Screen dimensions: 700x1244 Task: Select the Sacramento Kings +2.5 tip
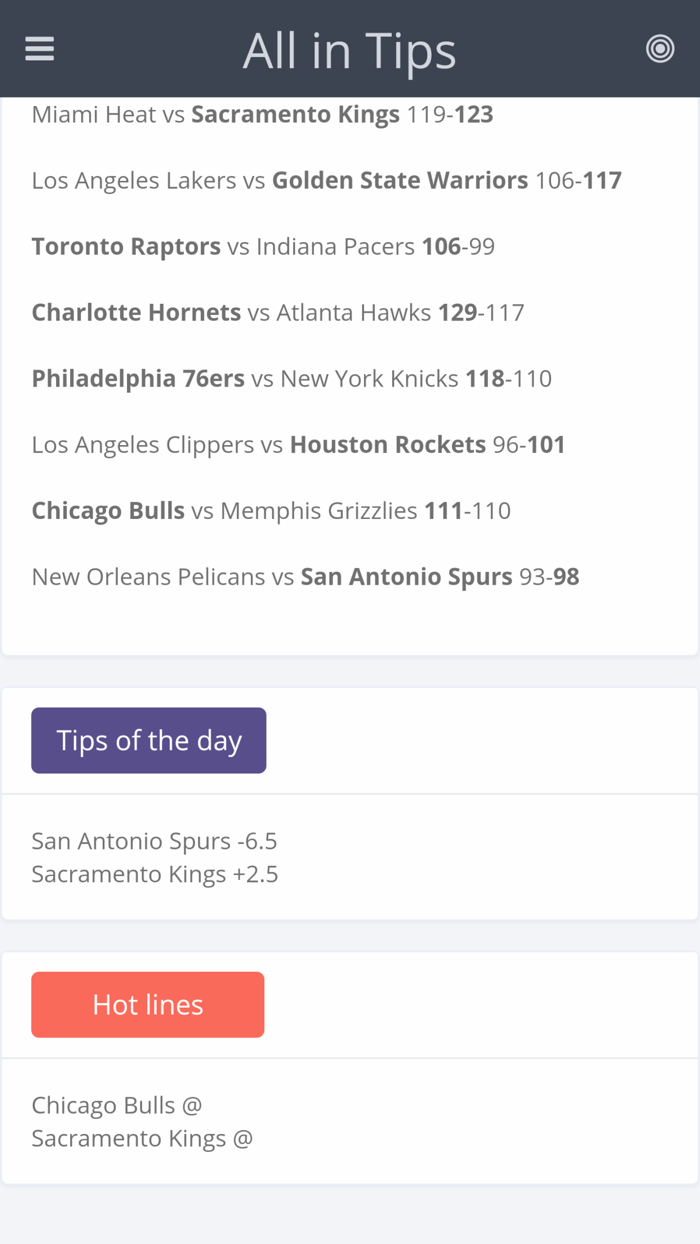[155, 874]
